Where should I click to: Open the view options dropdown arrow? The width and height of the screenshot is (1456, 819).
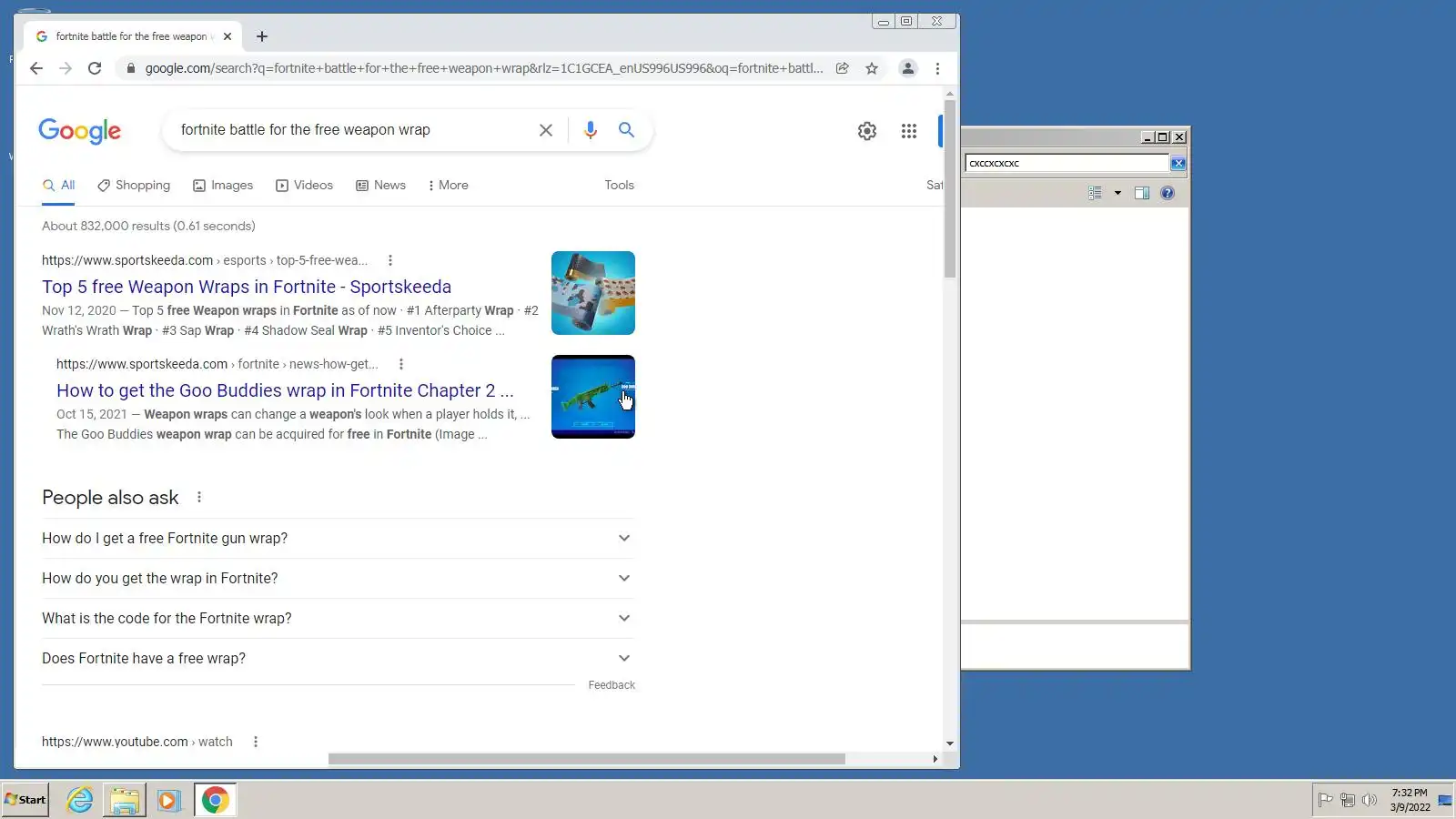pos(1117,193)
